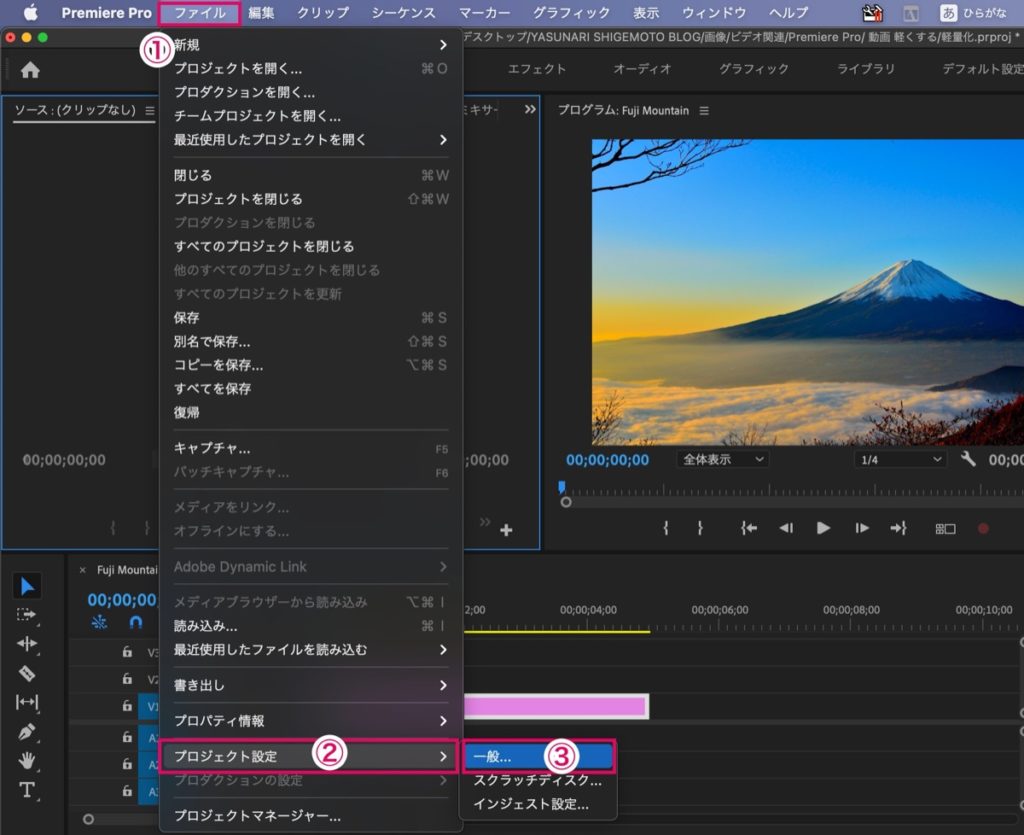Open the 編集 menu
Screen dimensions: 1024x835
[x=261, y=12]
